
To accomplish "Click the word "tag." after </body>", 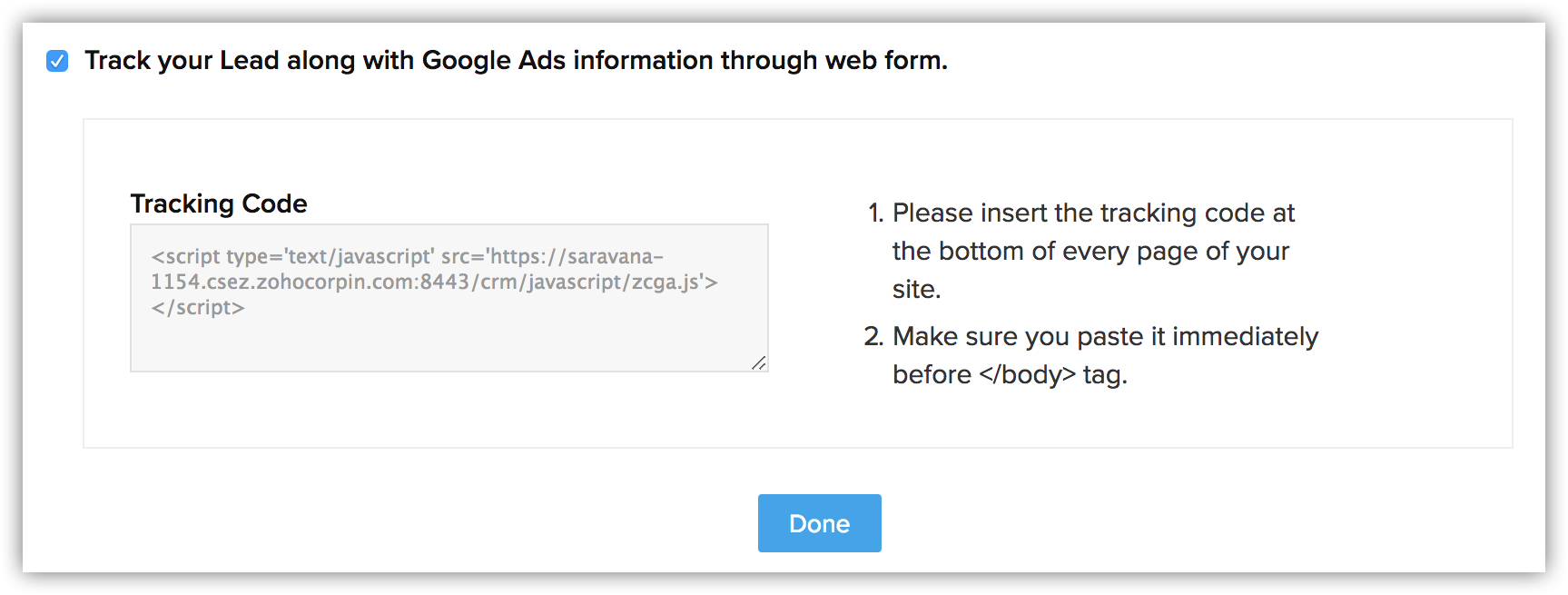I will pyautogui.click(x=1105, y=375).
